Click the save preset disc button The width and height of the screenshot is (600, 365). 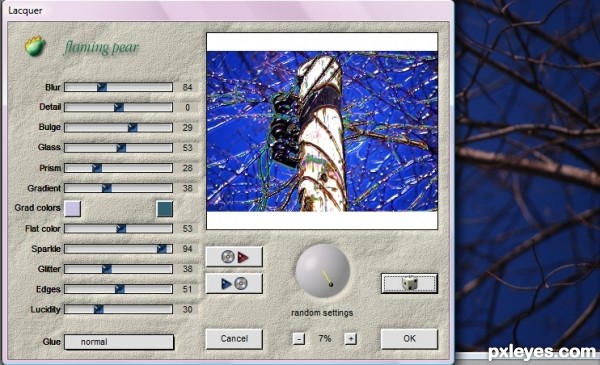[x=234, y=284]
